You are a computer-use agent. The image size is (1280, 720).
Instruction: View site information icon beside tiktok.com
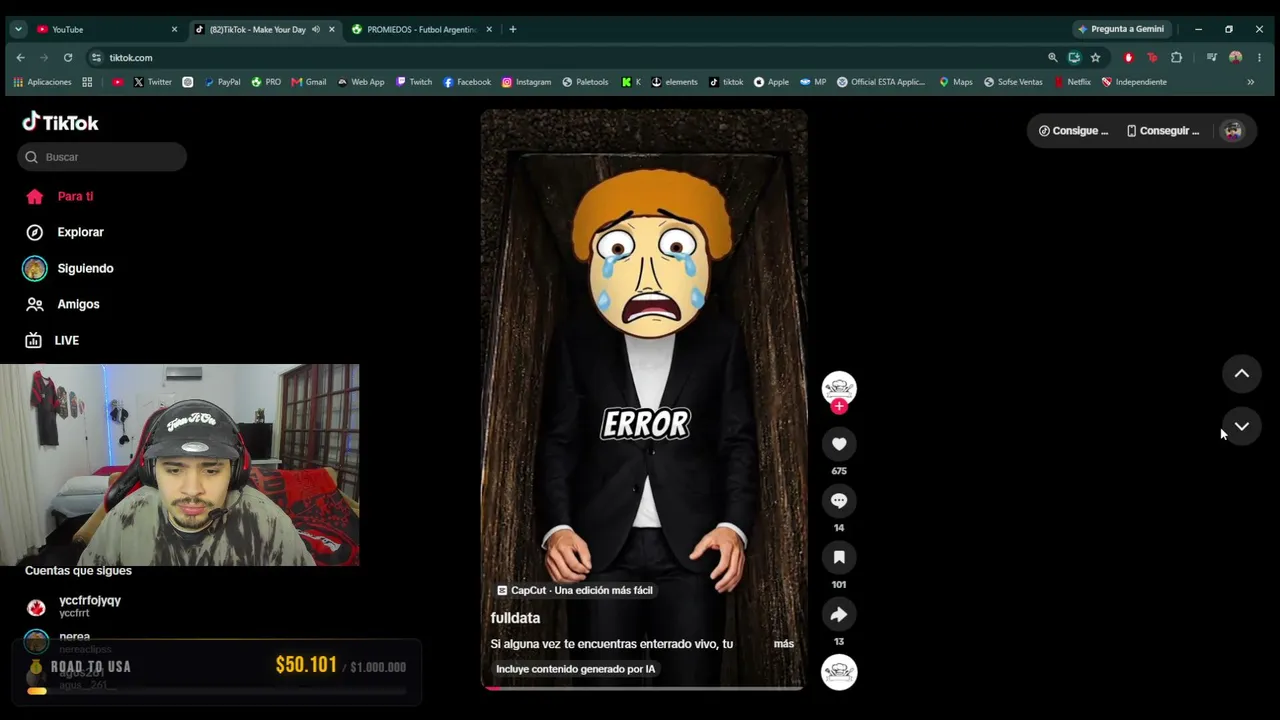(x=96, y=58)
